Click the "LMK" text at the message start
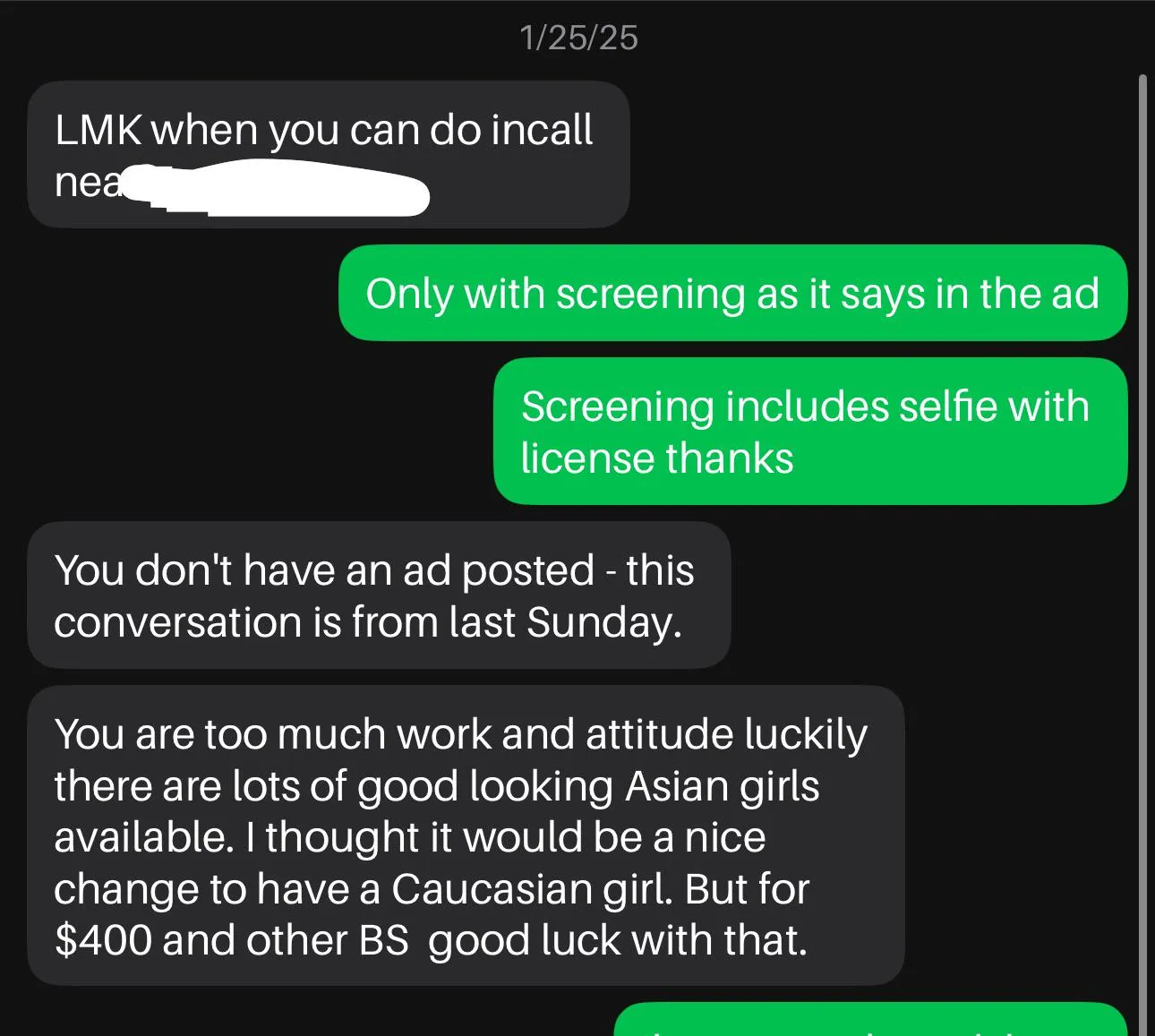The width and height of the screenshot is (1155, 1036). [x=98, y=130]
